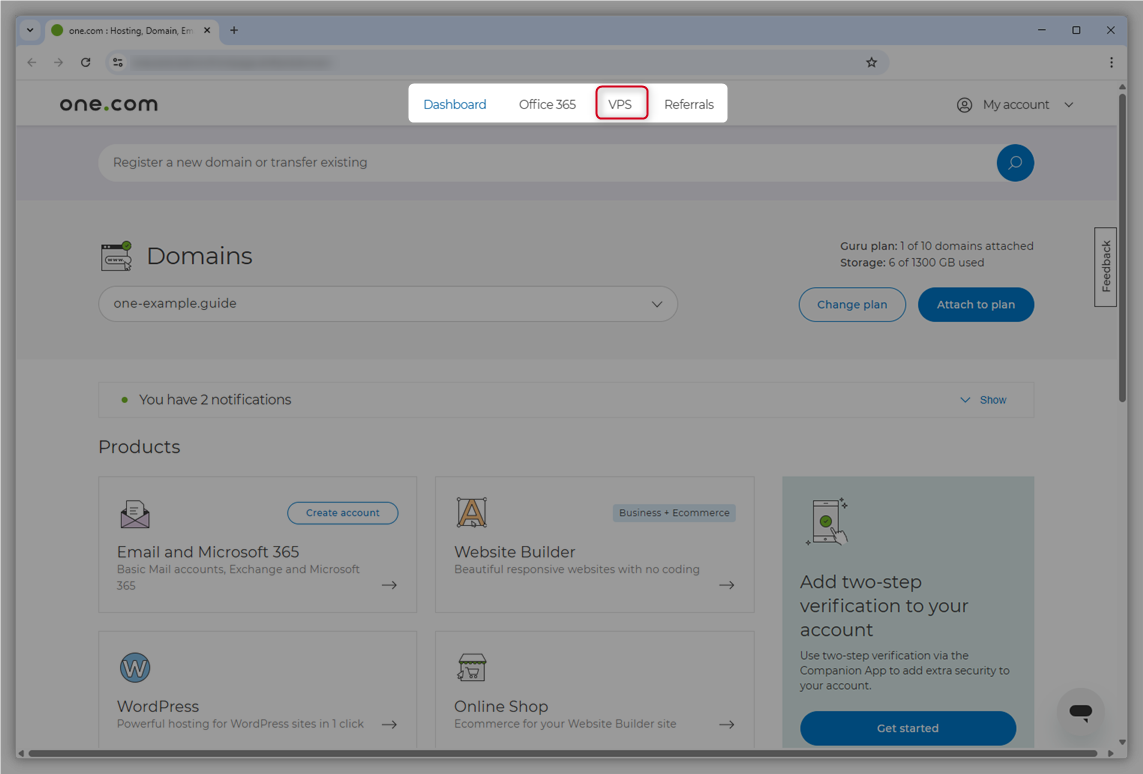Click the My account profile icon

click(x=963, y=104)
